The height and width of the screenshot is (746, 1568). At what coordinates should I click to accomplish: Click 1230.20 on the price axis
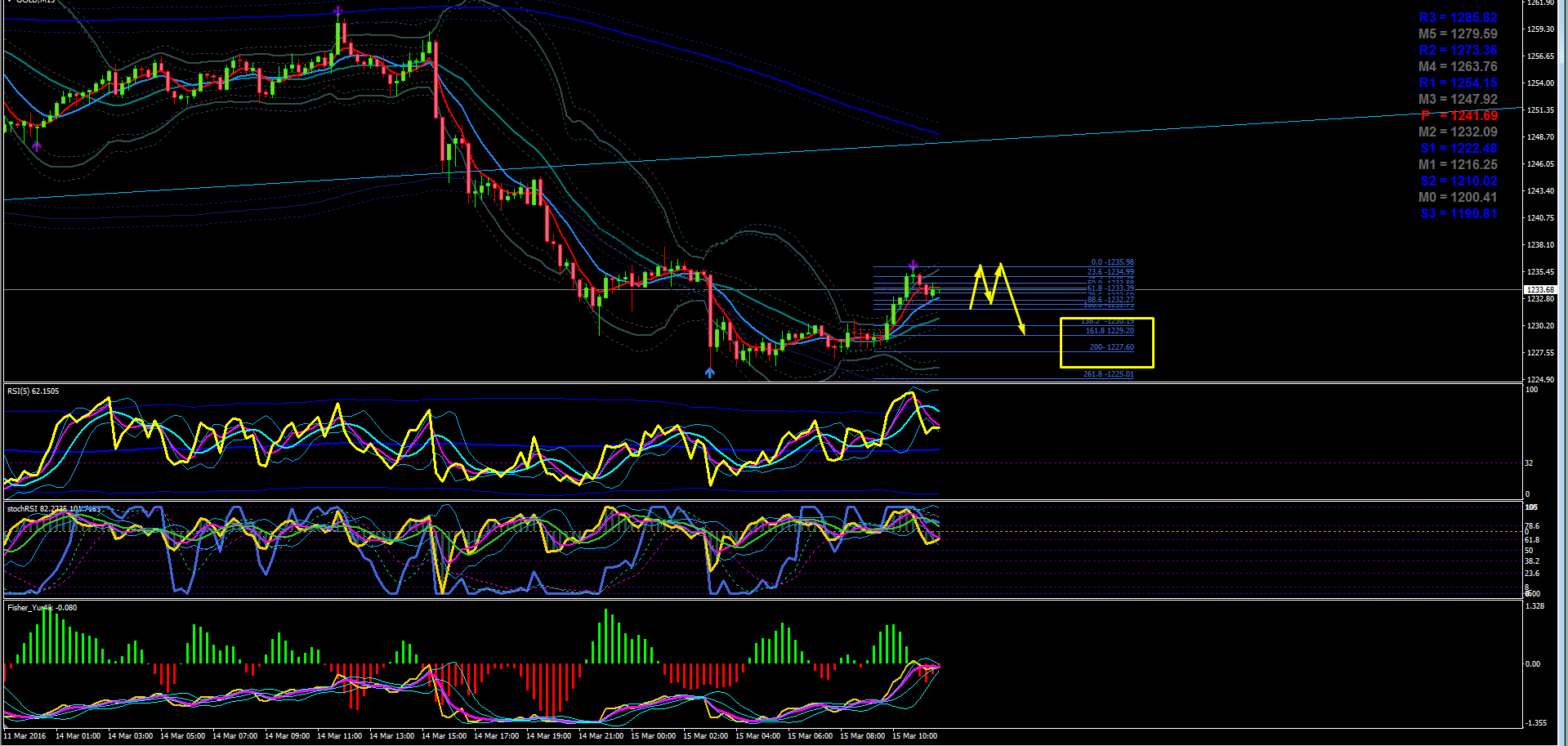point(1539,326)
